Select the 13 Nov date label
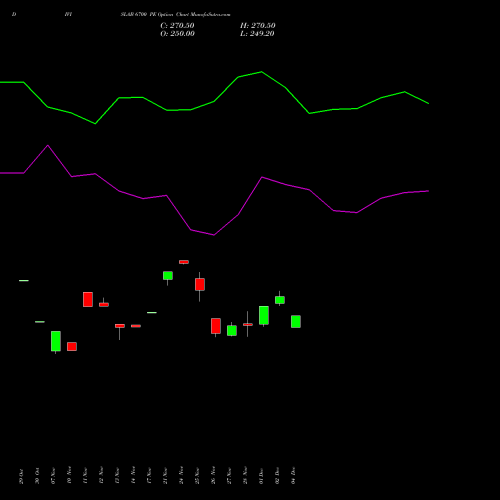This screenshot has height=500, width=500. [117, 476]
